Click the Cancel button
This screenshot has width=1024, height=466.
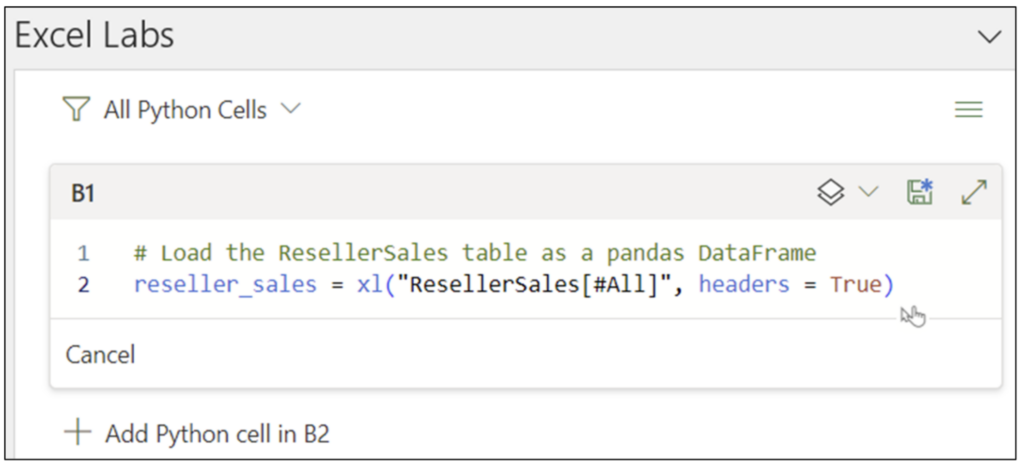(100, 354)
